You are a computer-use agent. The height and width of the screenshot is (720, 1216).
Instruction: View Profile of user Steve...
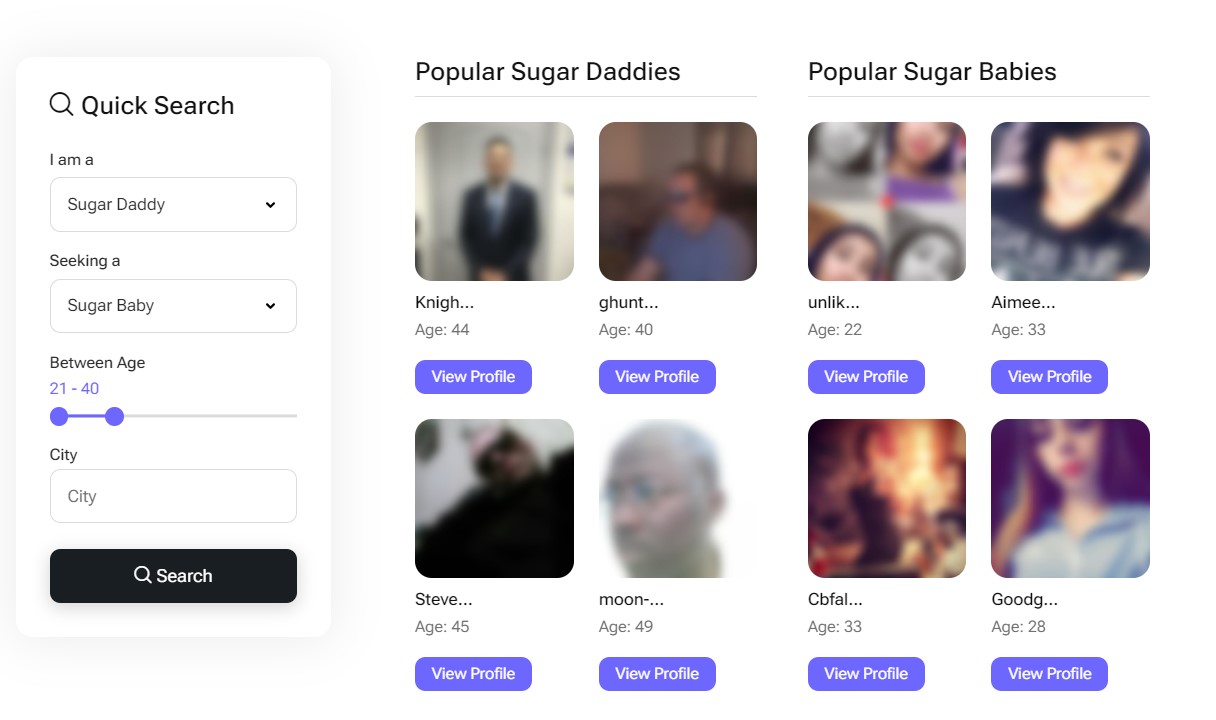473,674
